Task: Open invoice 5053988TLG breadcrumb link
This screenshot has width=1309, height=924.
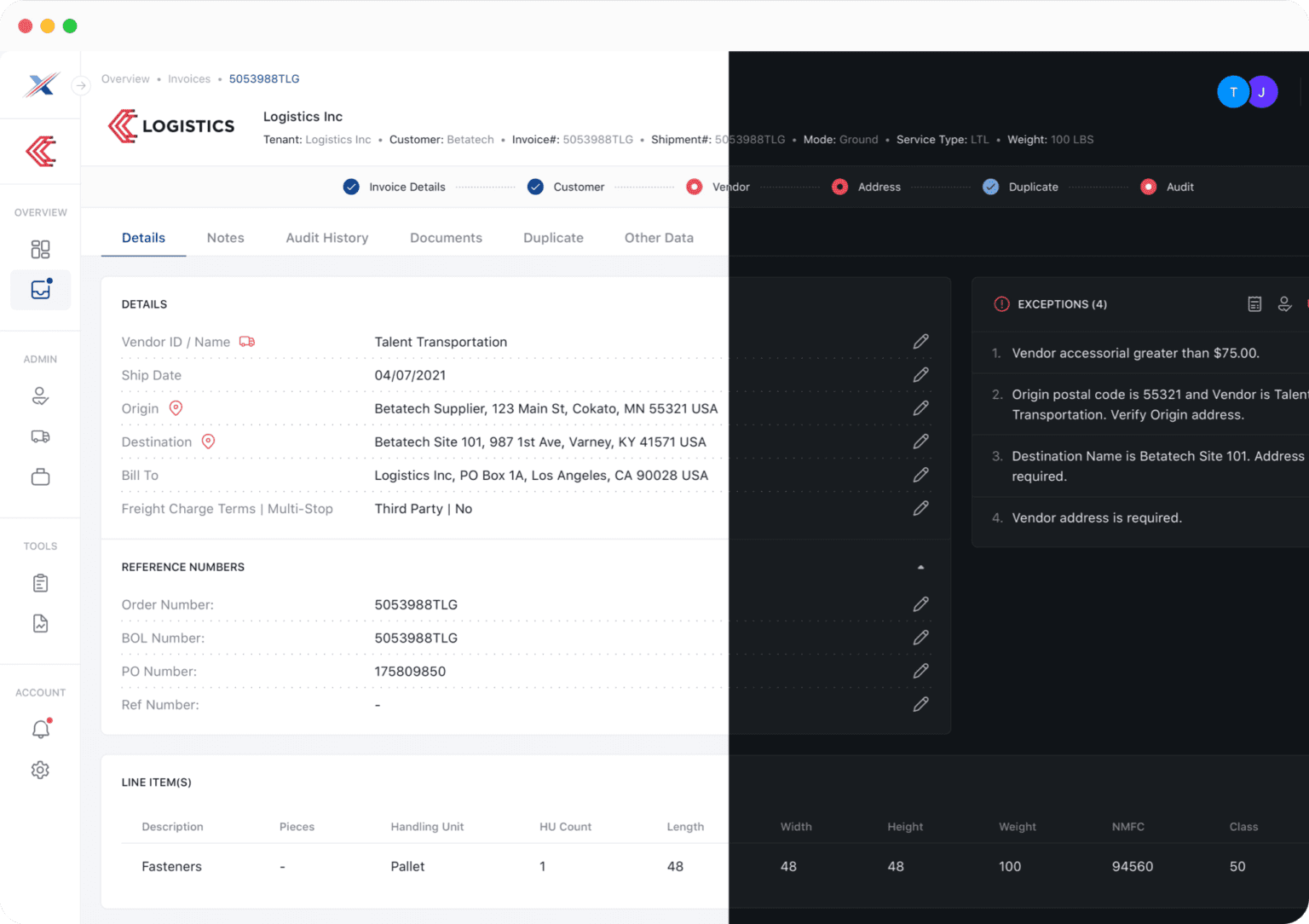Action: coord(264,78)
